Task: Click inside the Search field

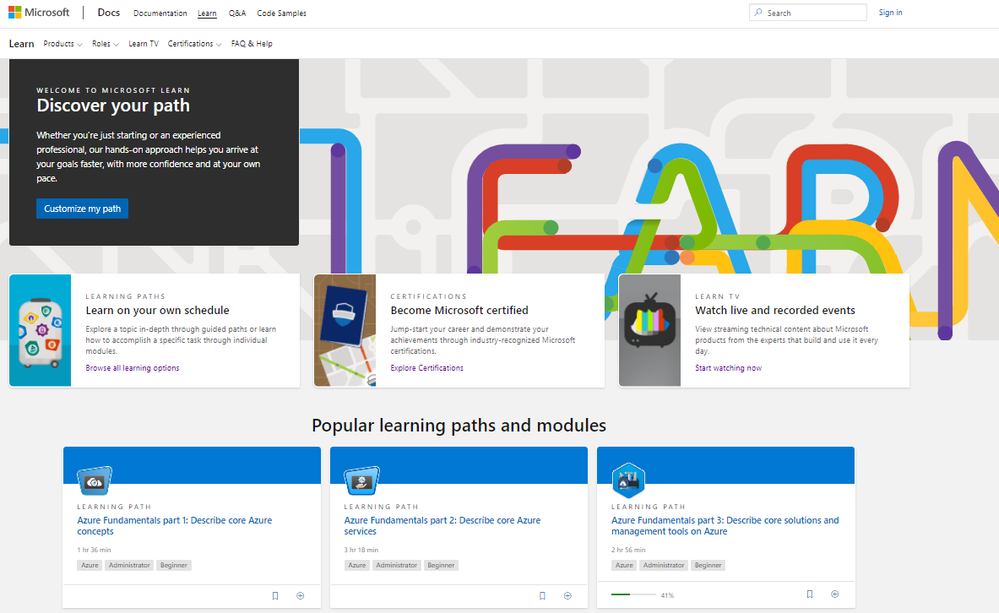Action: click(808, 13)
